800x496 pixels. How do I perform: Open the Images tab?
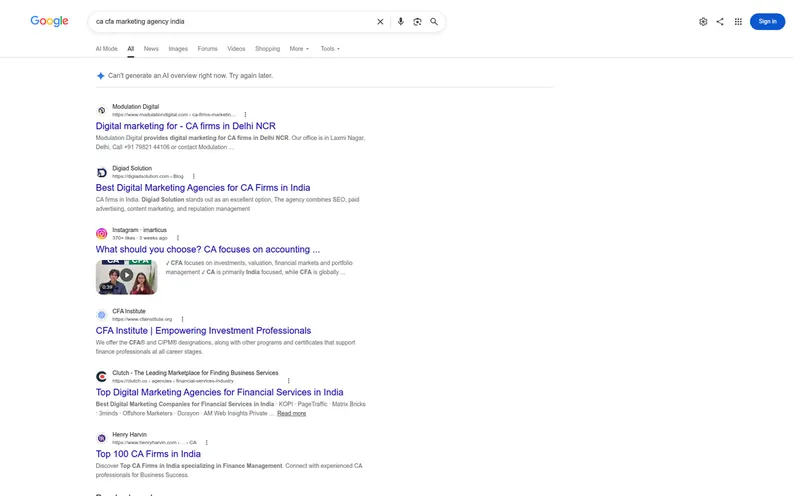click(178, 49)
